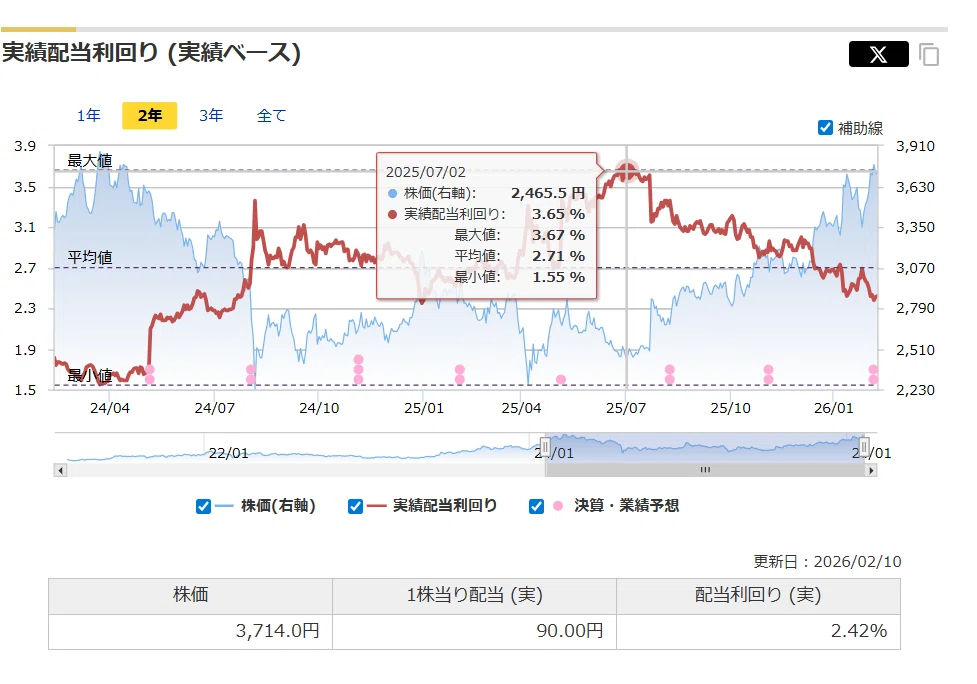This screenshot has height=684, width=977.
Task: Click the 決算・業績予想 legend label
Action: (626, 506)
